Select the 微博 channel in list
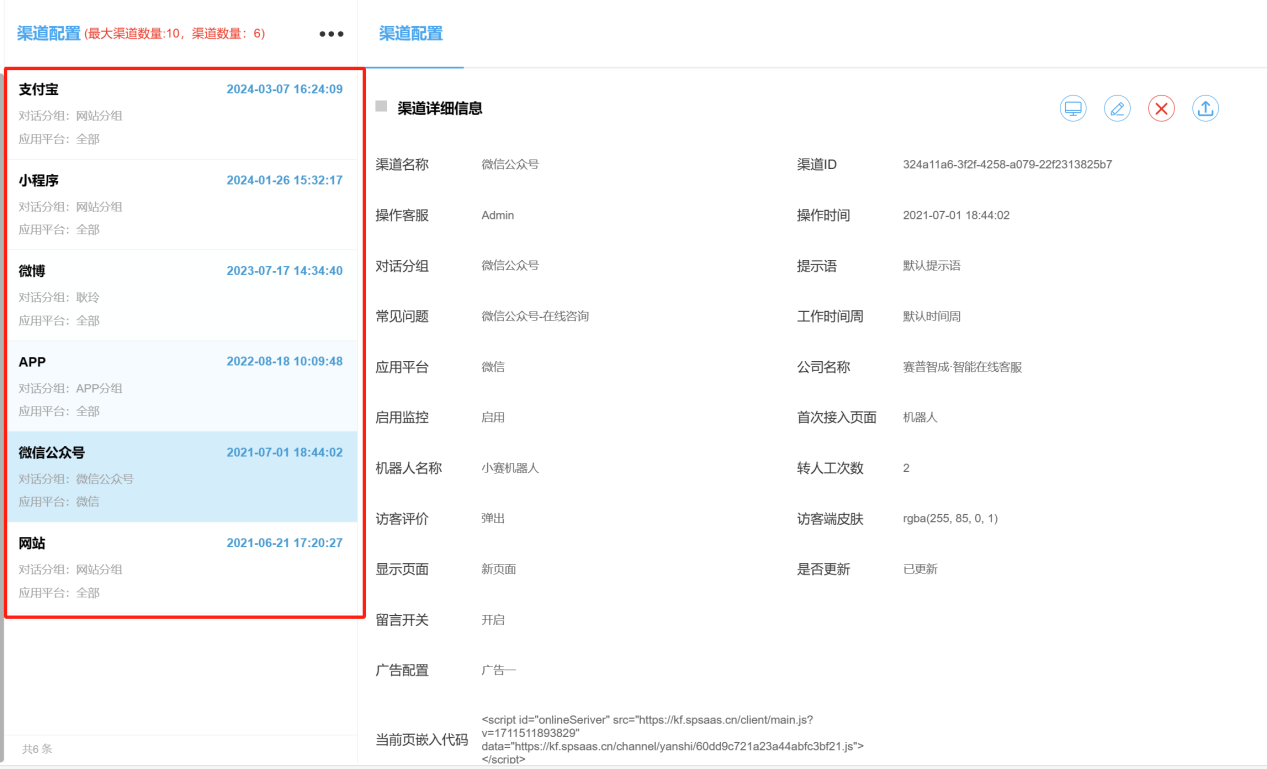This screenshot has height=769, width=1267. [x=182, y=296]
